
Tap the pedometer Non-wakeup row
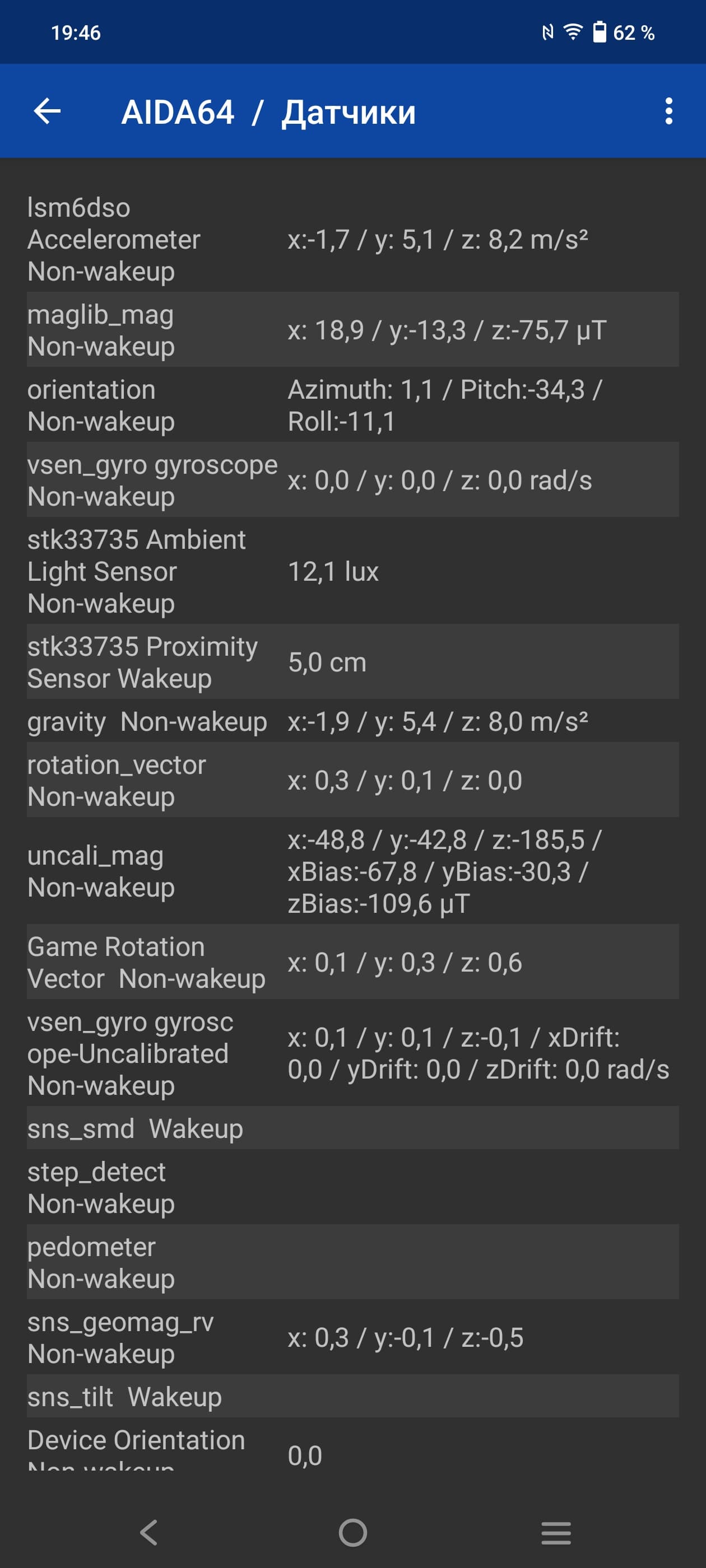[x=352, y=1262]
